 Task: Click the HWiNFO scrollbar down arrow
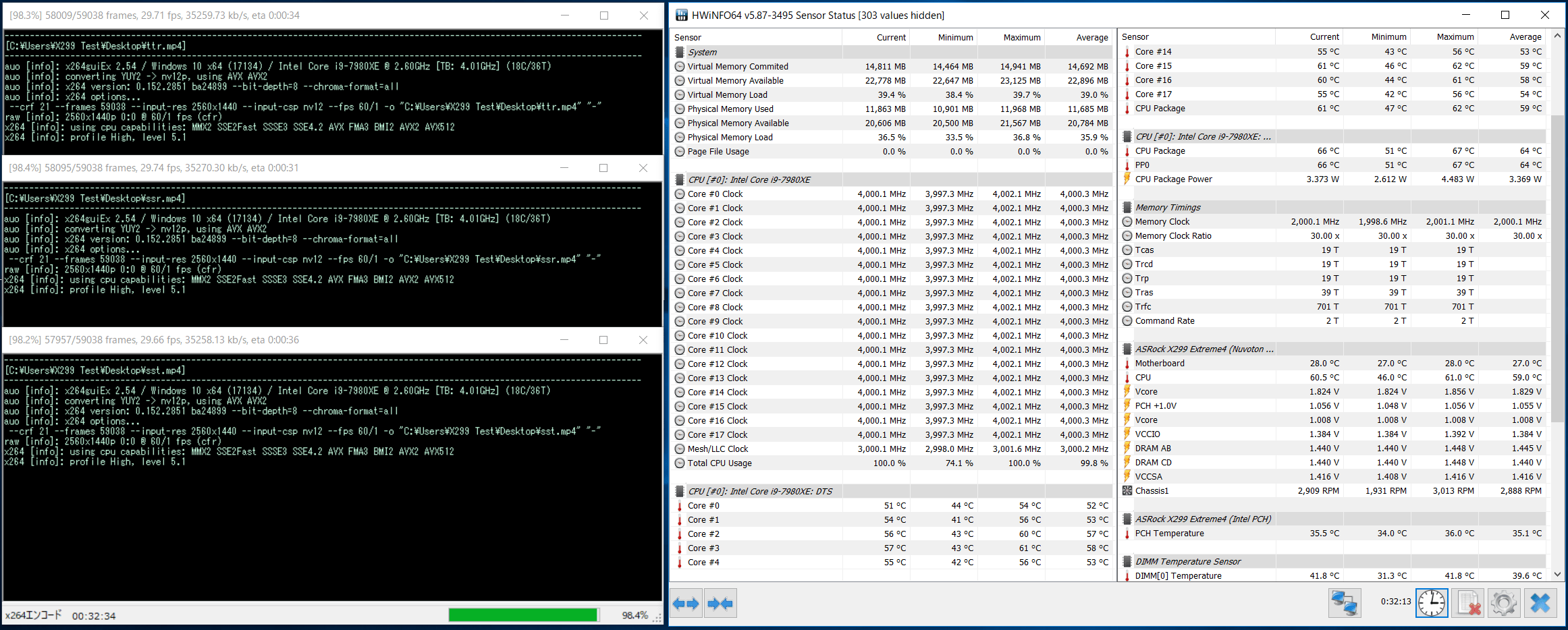pos(1557,575)
